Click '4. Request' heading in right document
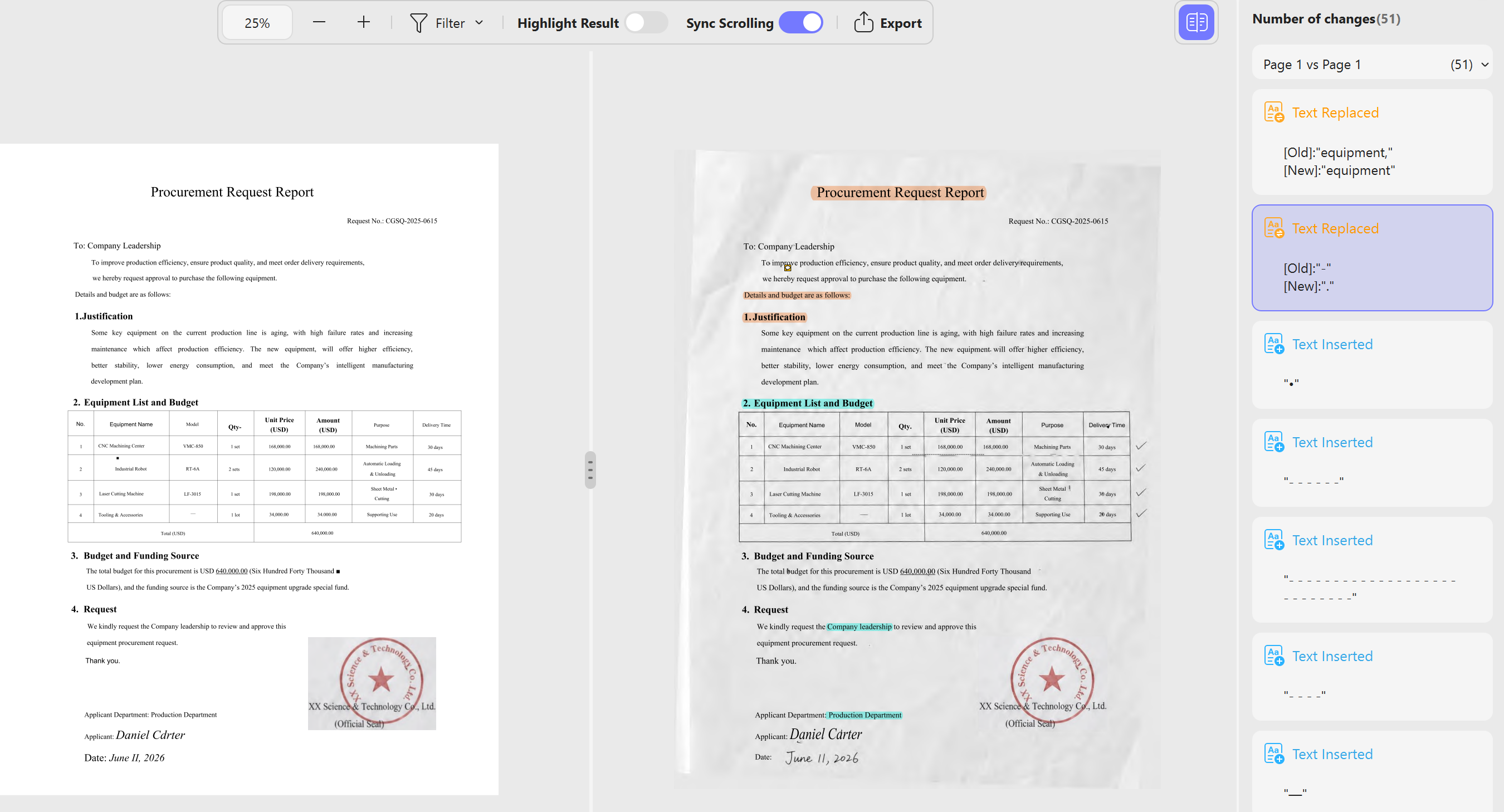 tap(765, 609)
